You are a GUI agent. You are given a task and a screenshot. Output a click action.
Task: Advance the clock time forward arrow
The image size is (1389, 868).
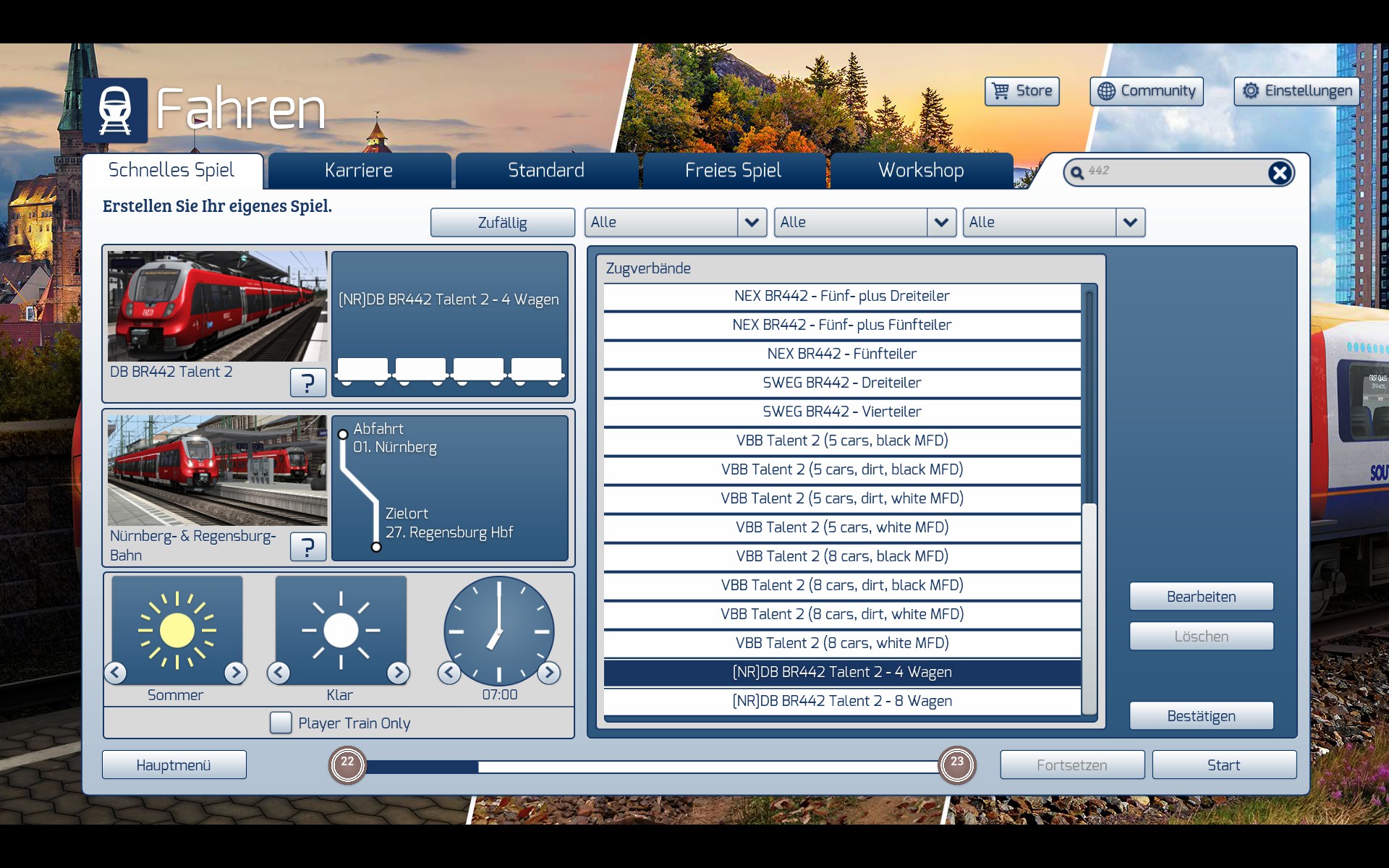tap(549, 673)
